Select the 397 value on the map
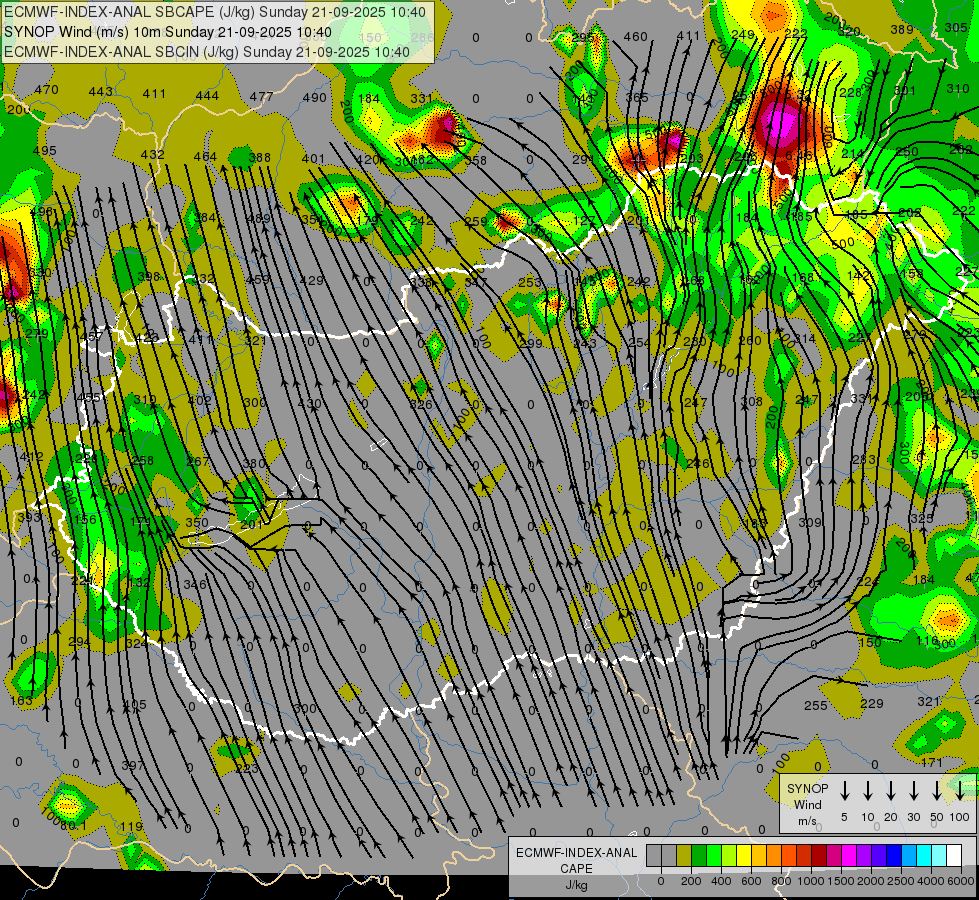979x900 pixels. [133, 765]
